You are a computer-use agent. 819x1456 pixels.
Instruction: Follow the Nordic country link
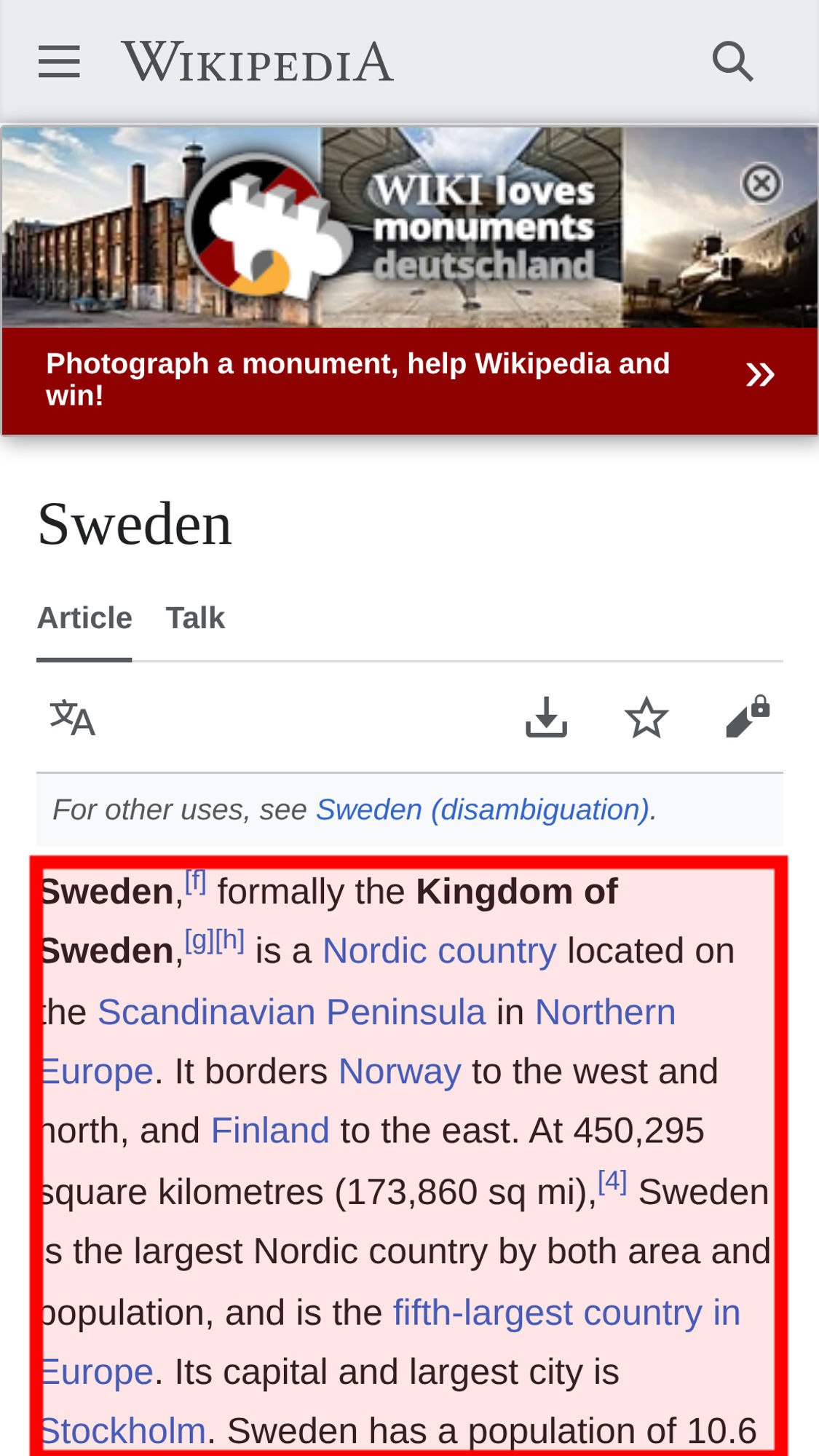440,951
